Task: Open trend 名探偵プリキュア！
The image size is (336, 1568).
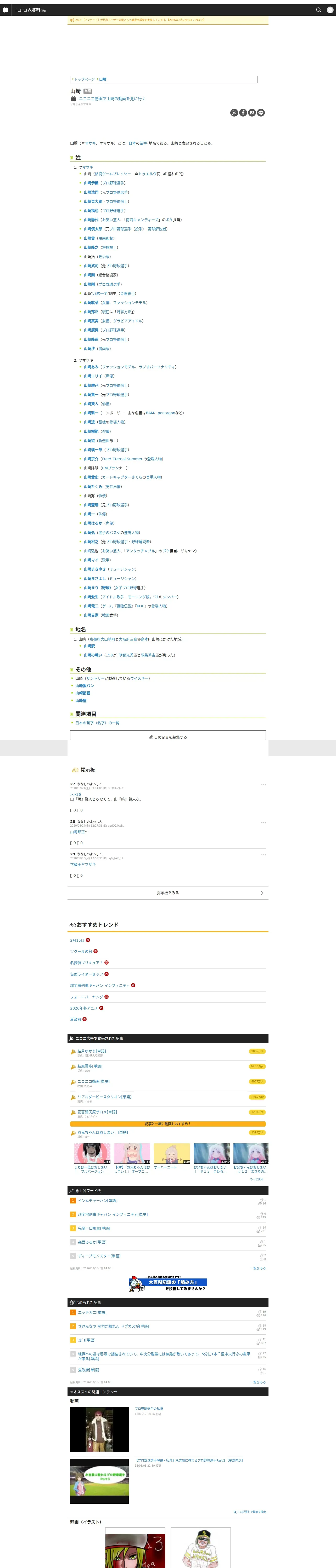Action: click(86, 963)
